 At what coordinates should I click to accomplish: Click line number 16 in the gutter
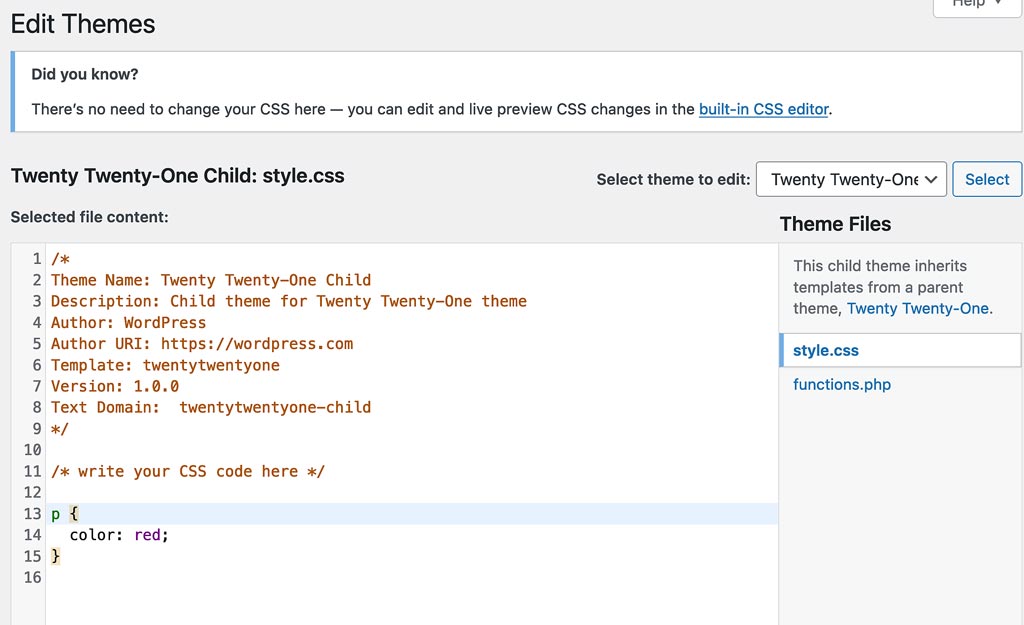point(32,577)
